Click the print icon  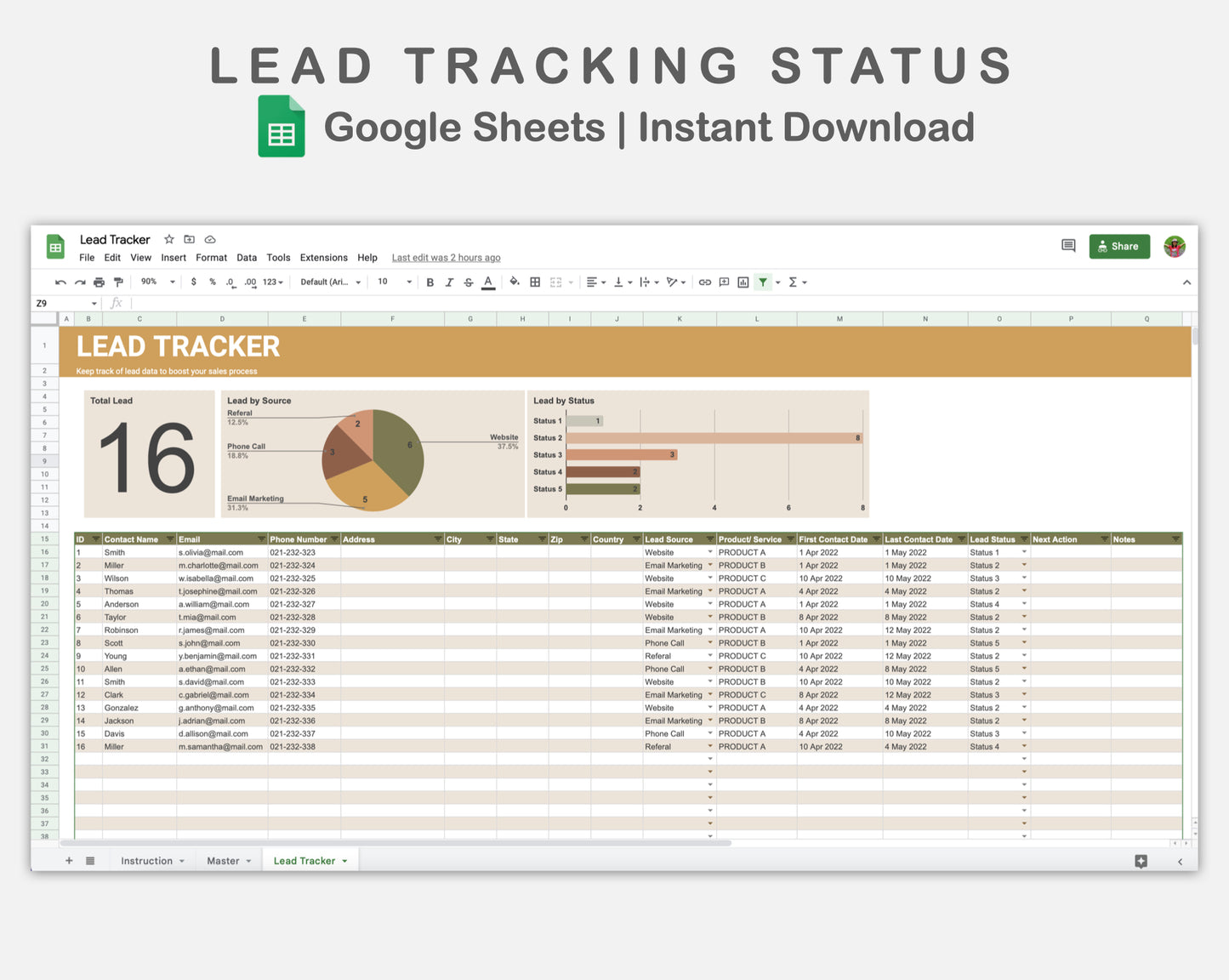click(97, 282)
